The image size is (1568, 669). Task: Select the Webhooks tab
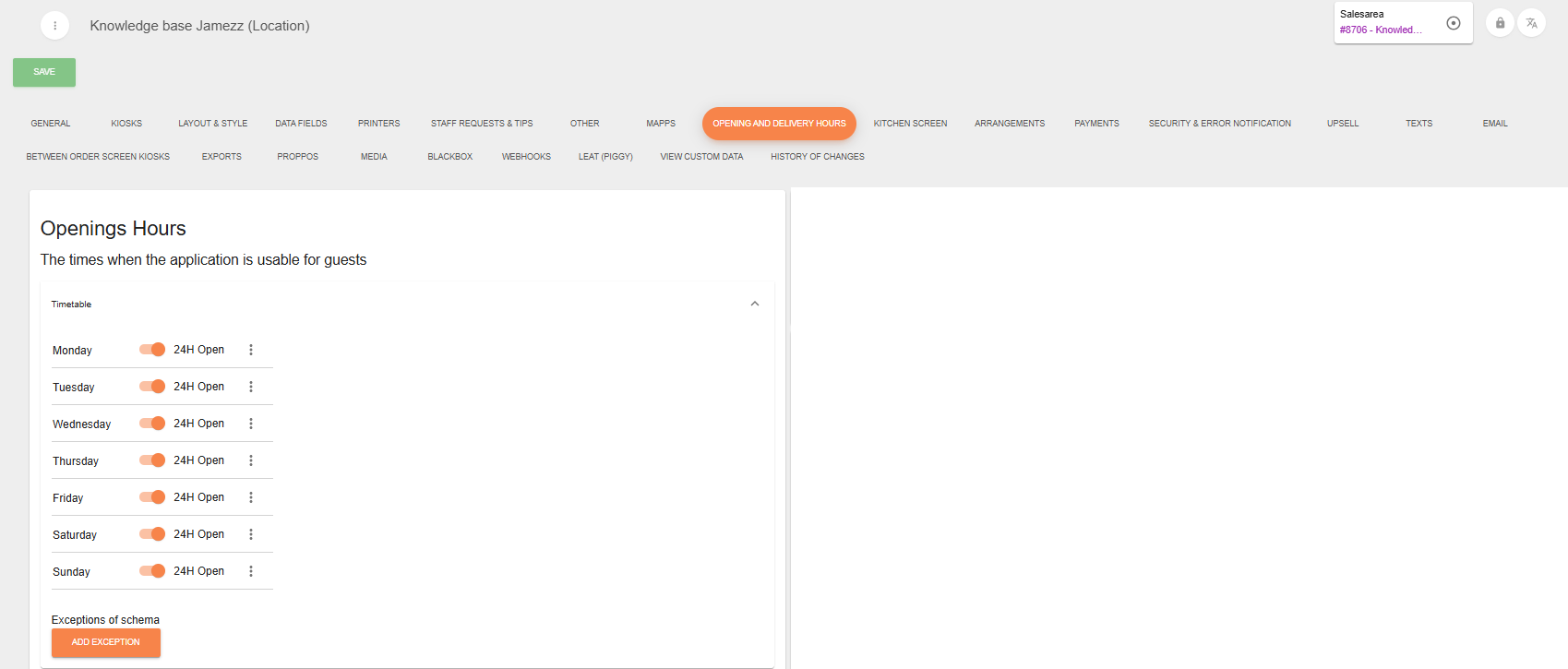pyautogui.click(x=526, y=157)
